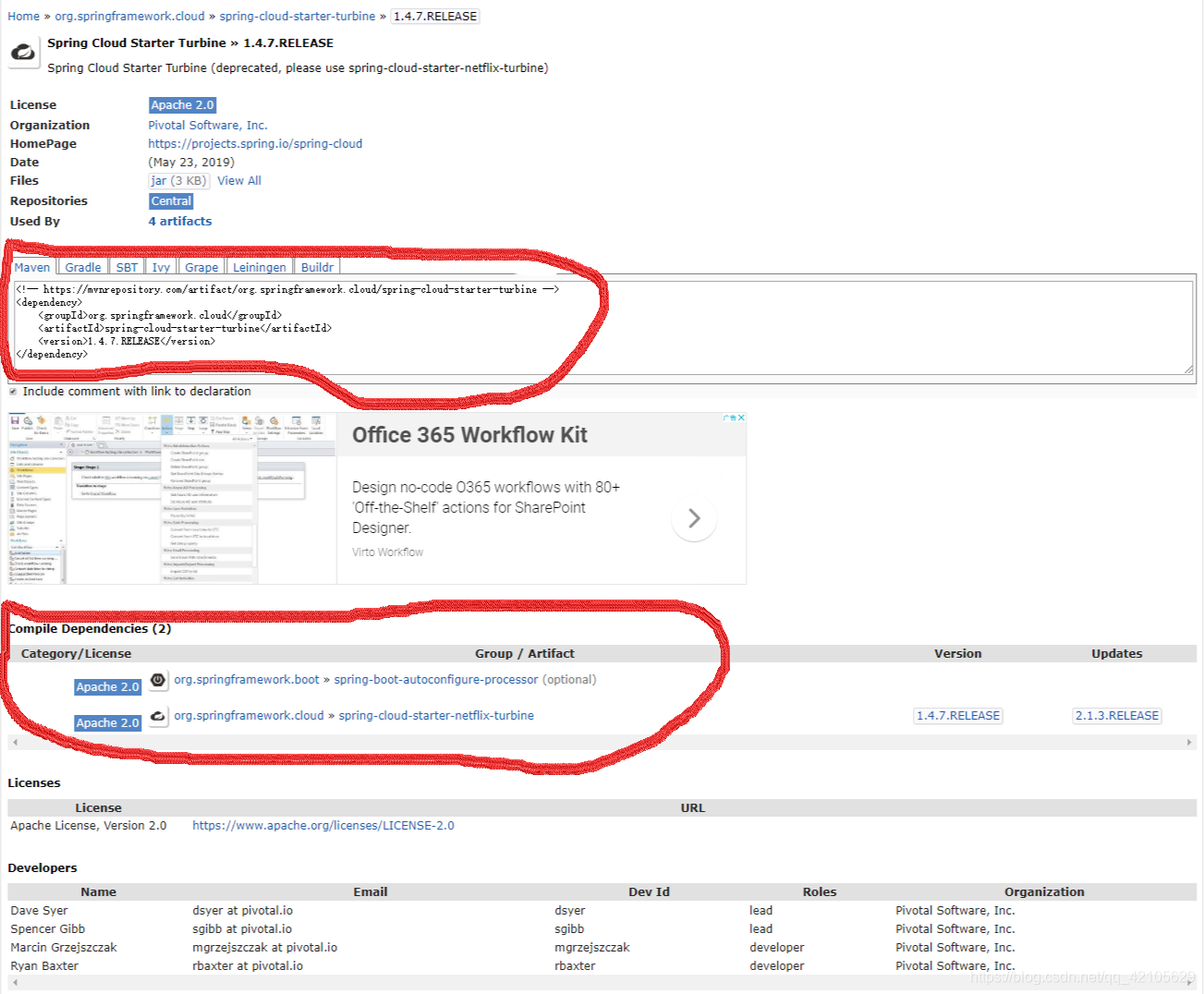Viewport: 1204px width, 994px height.
Task: Open update version 2.1.3.RELEASE
Action: click(1117, 715)
